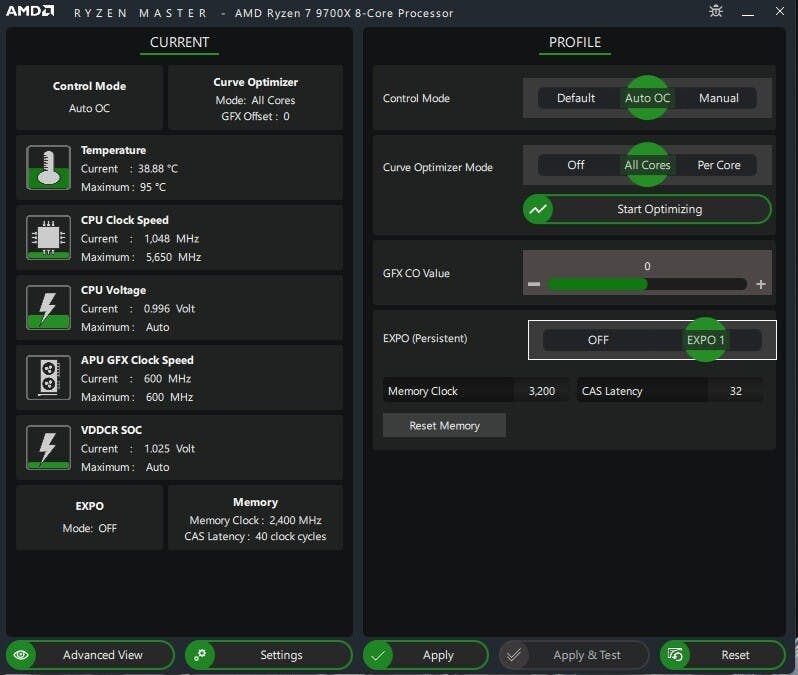Click the reset icon on Reset button
The width and height of the screenshot is (798, 675).
click(x=675, y=655)
